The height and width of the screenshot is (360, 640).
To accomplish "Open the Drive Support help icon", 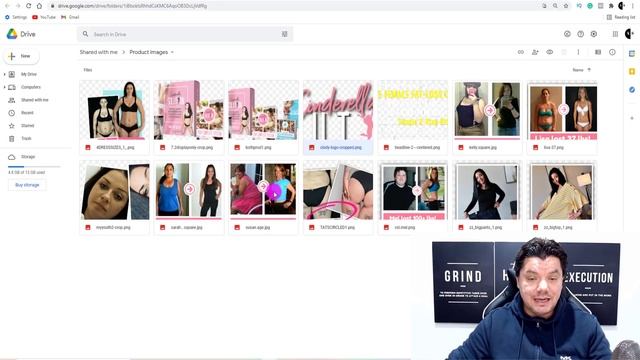I will [x=580, y=34].
